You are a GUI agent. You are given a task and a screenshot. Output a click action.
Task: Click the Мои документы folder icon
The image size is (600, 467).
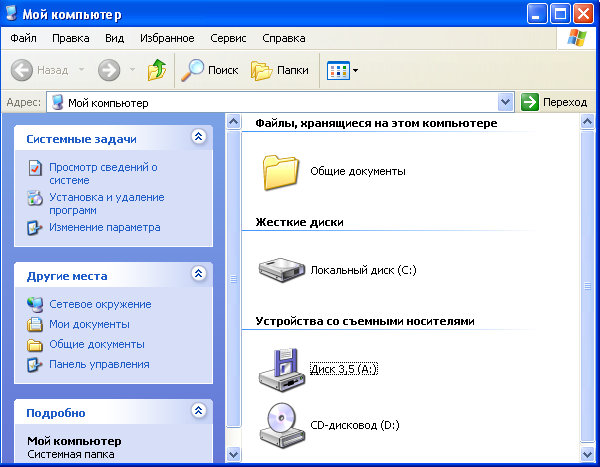34,325
